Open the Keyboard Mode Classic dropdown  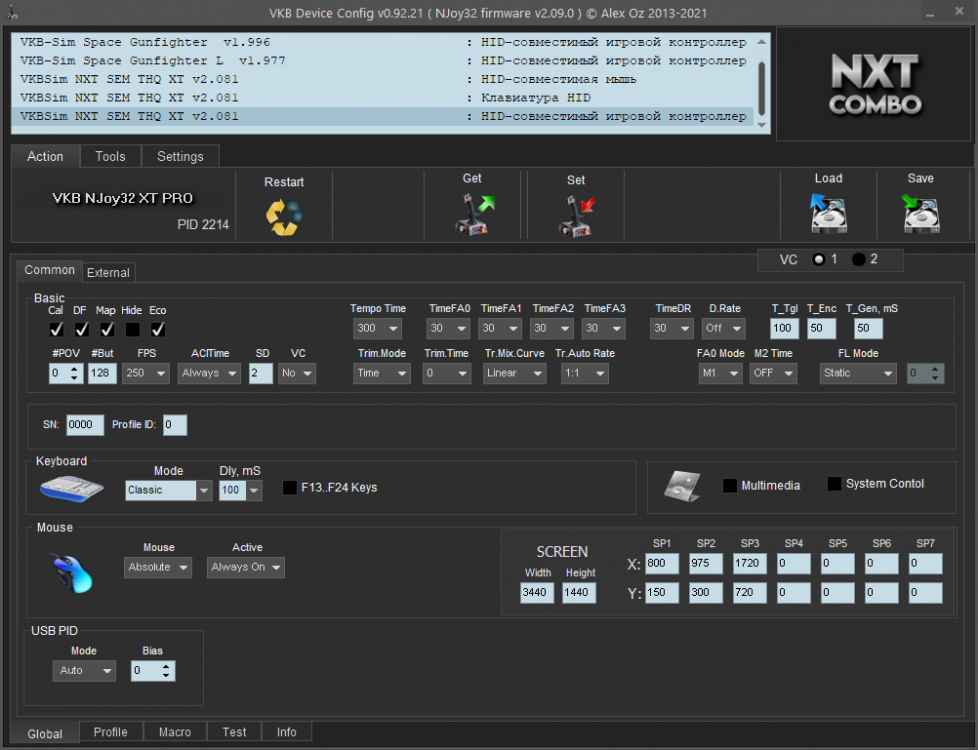168,491
